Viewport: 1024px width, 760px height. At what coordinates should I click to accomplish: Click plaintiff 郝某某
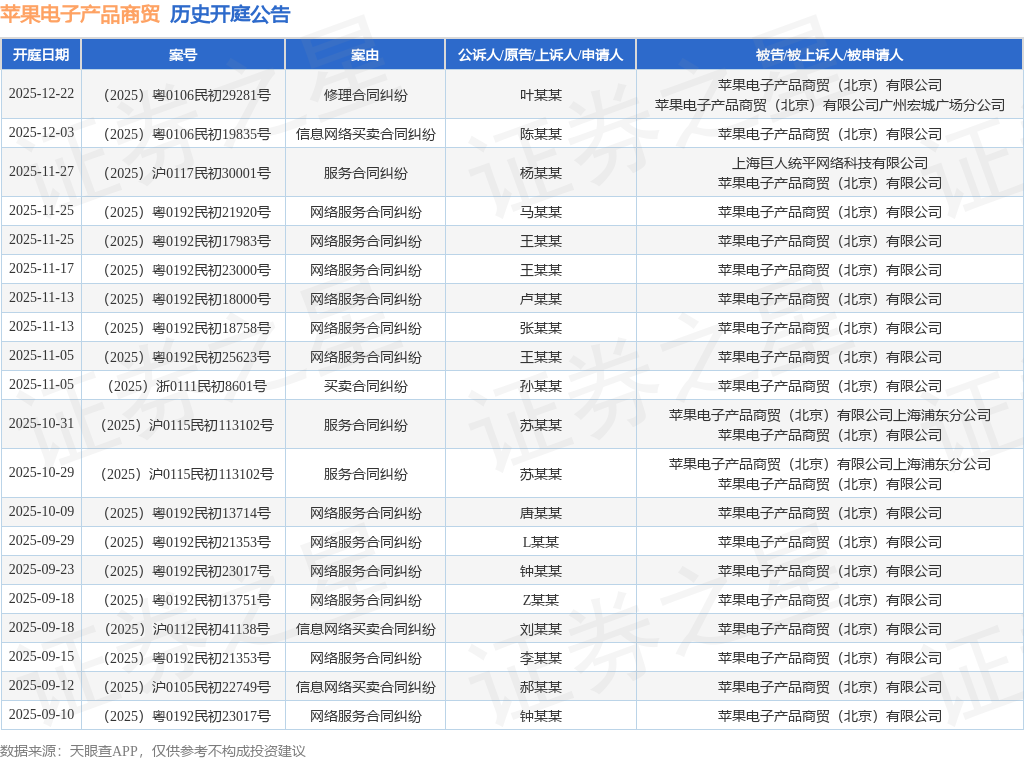click(x=541, y=688)
